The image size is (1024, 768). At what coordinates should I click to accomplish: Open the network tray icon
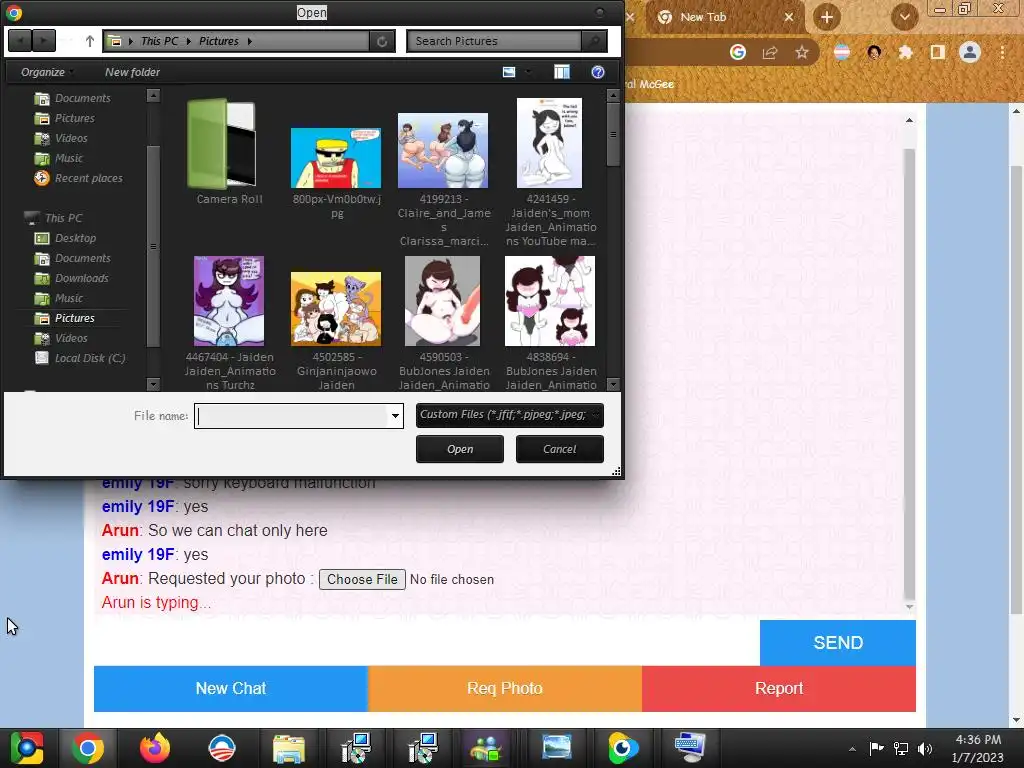[x=901, y=748]
